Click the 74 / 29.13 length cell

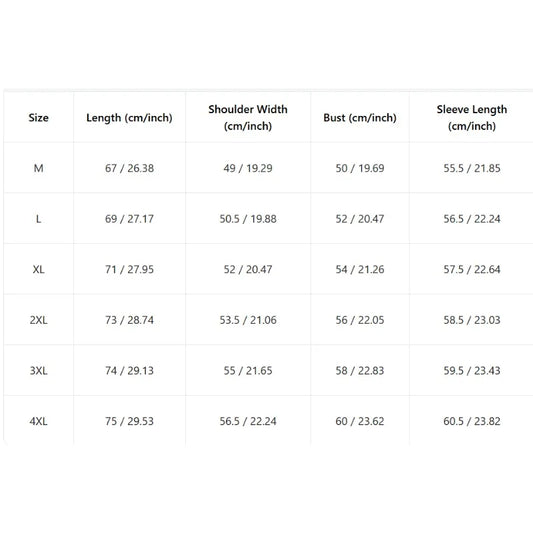click(x=129, y=371)
